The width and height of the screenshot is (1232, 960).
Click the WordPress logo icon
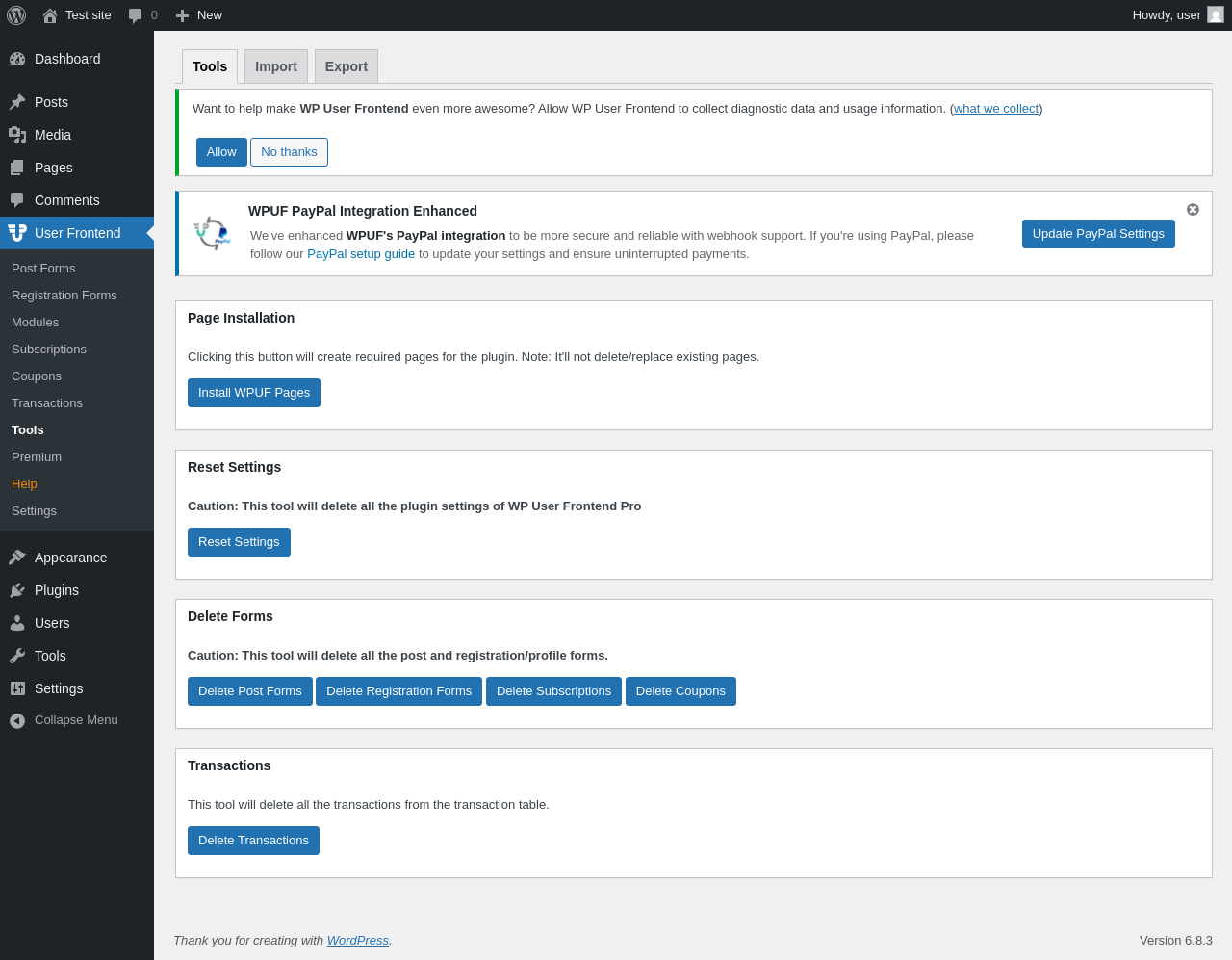coord(16,15)
